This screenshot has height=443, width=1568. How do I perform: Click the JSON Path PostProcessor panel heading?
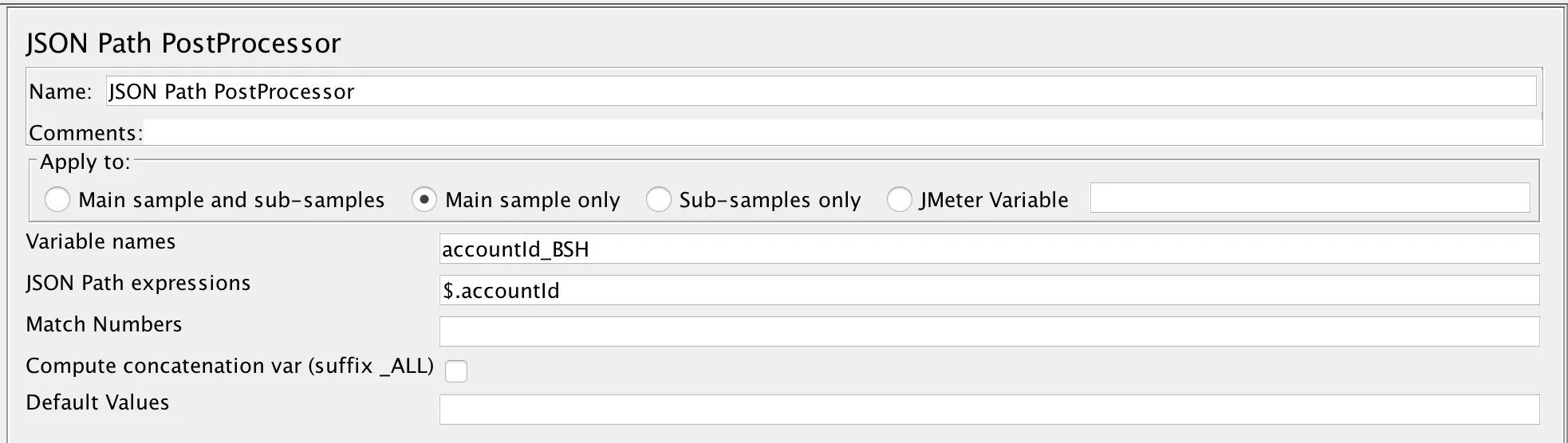[183, 43]
